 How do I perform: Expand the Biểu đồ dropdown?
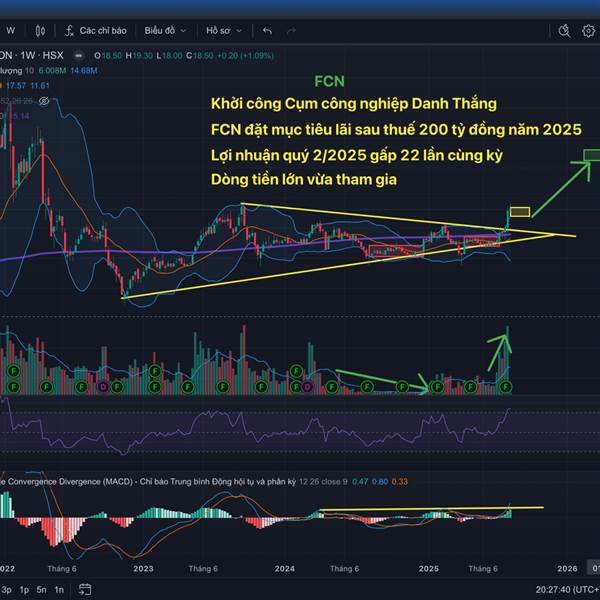165,31
